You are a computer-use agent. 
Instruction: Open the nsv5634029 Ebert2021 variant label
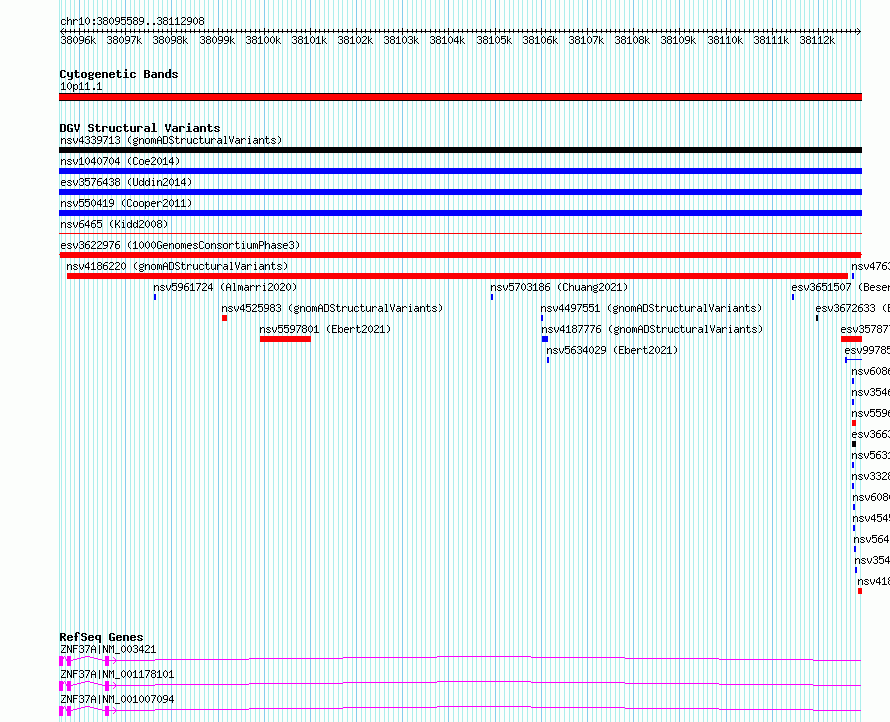[612, 351]
